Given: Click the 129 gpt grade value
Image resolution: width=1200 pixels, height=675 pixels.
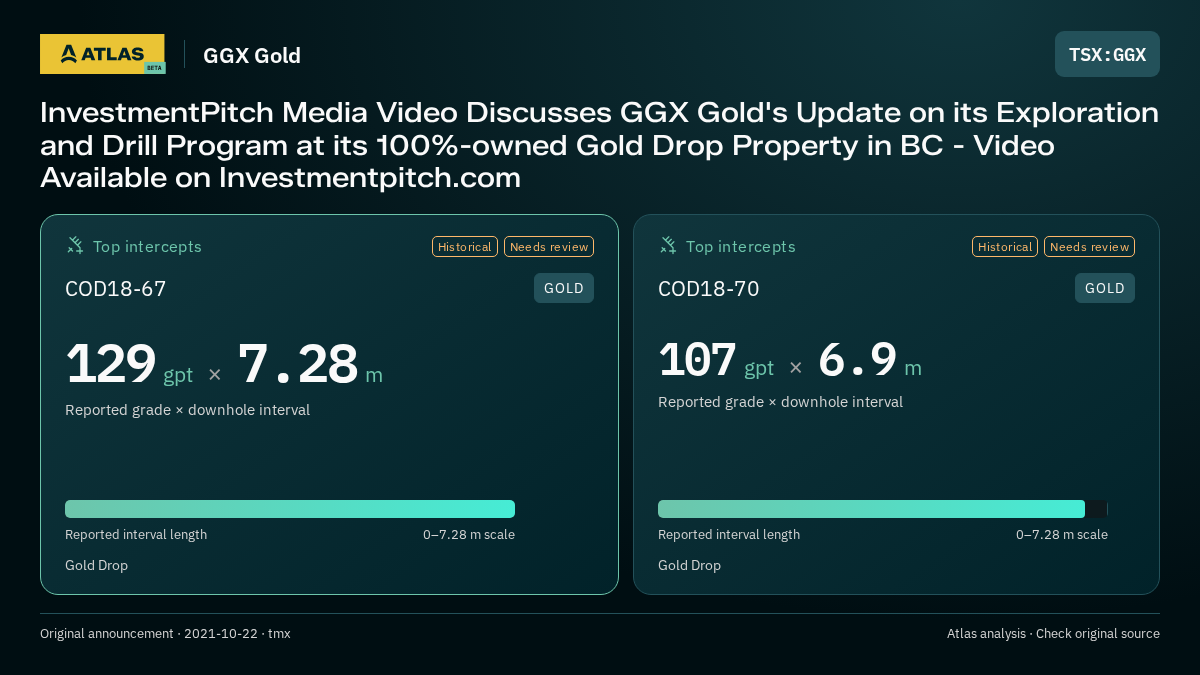Looking at the screenshot, I should [x=129, y=365].
